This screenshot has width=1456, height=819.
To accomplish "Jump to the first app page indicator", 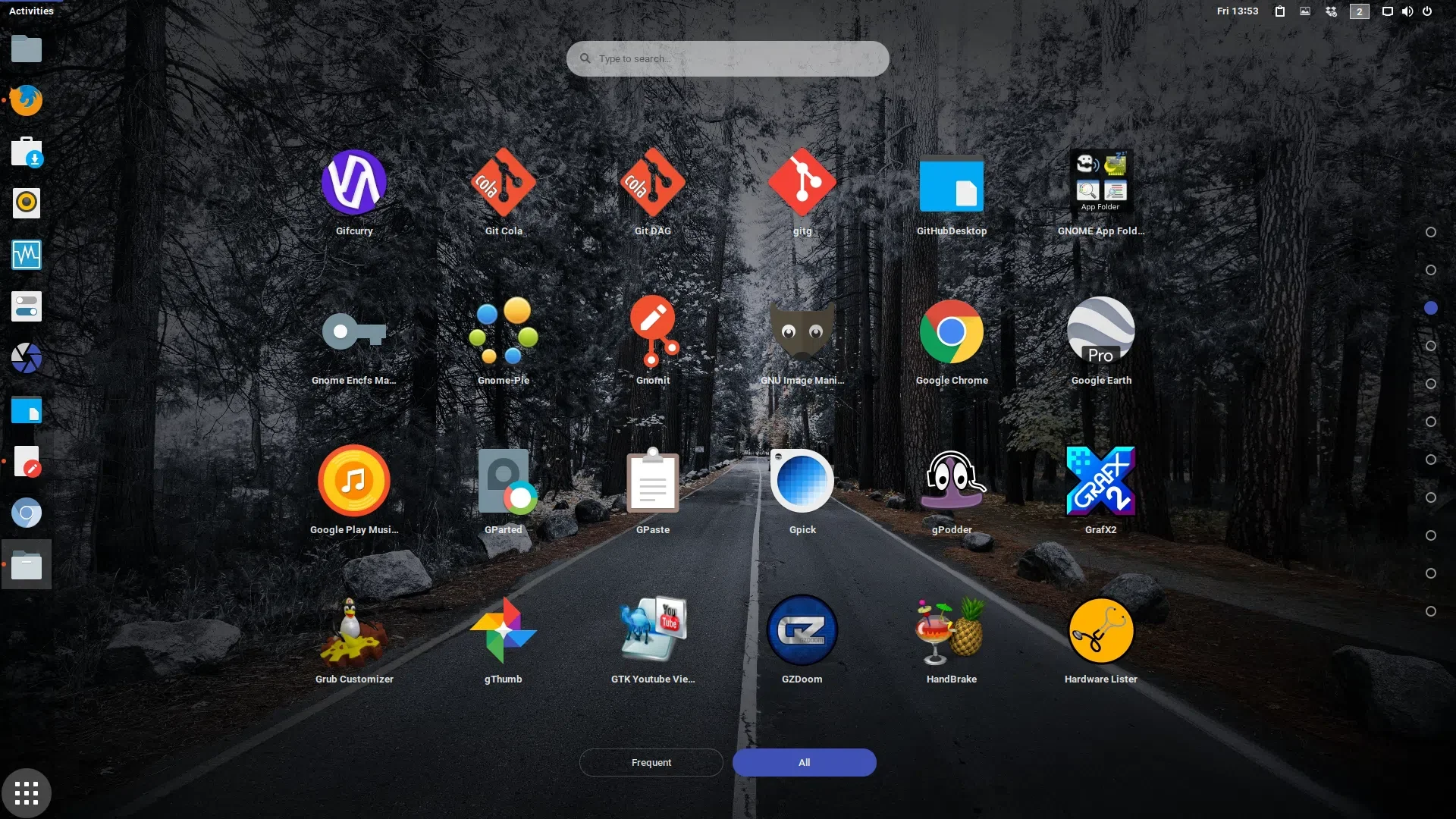I will pos(1430,232).
